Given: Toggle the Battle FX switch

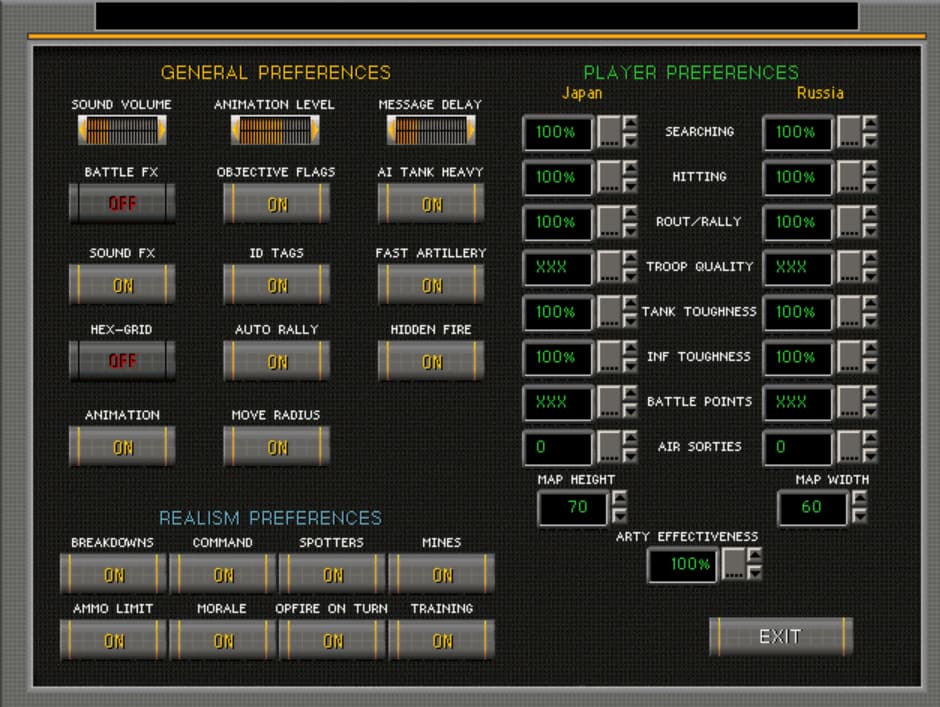Looking at the screenshot, I should point(122,203).
